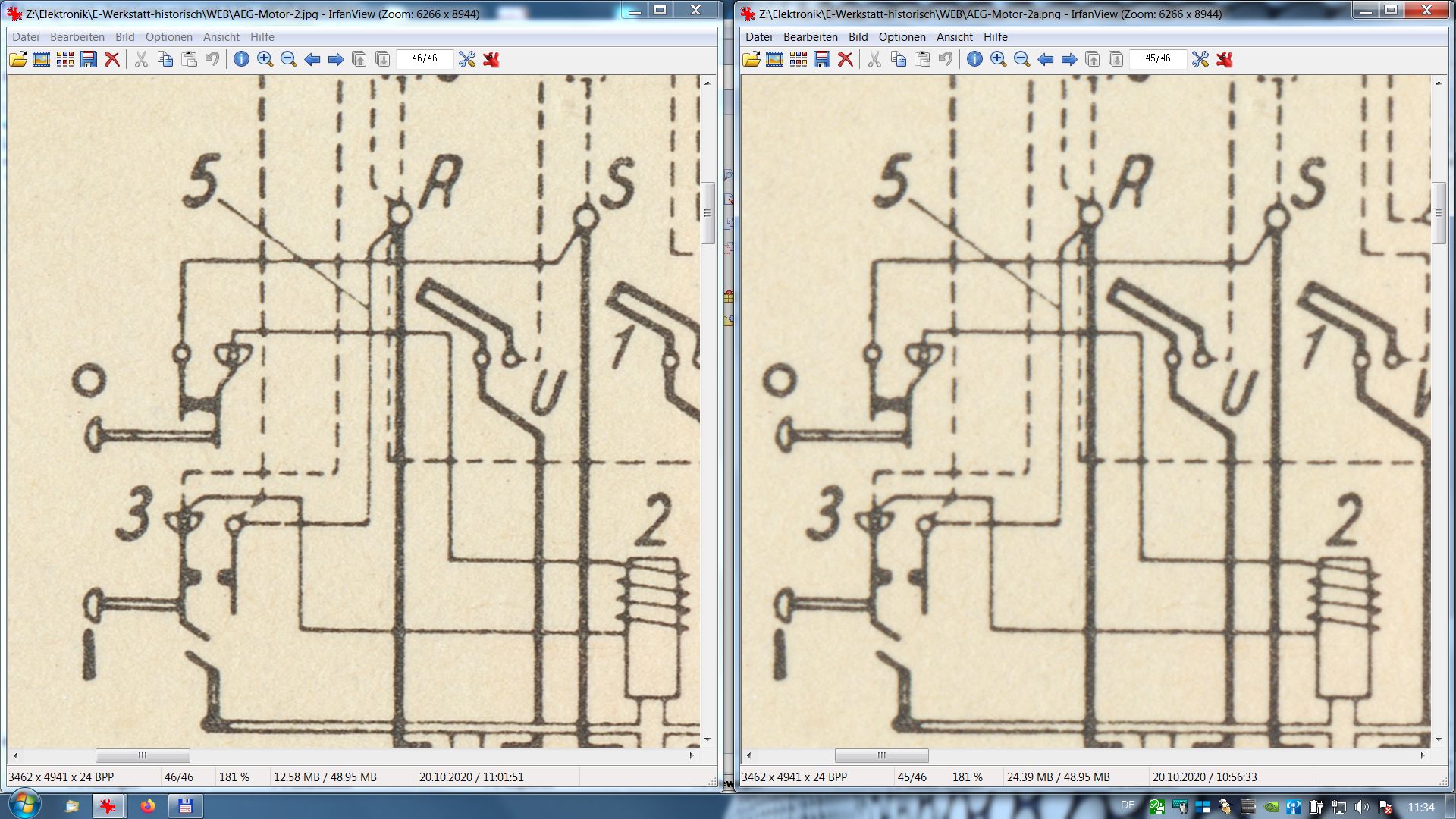Click Slideshow icon in left window toolbar
Image resolution: width=1456 pixels, height=819 pixels.
[x=41, y=59]
